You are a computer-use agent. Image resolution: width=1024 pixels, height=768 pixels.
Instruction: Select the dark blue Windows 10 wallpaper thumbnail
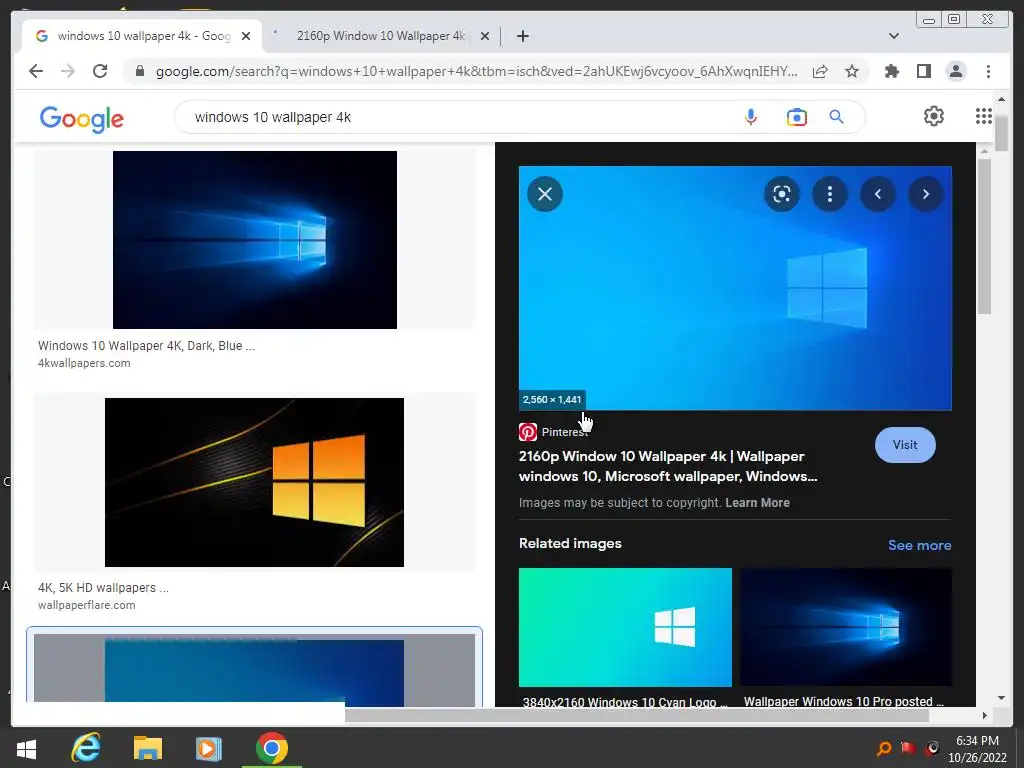[255, 240]
